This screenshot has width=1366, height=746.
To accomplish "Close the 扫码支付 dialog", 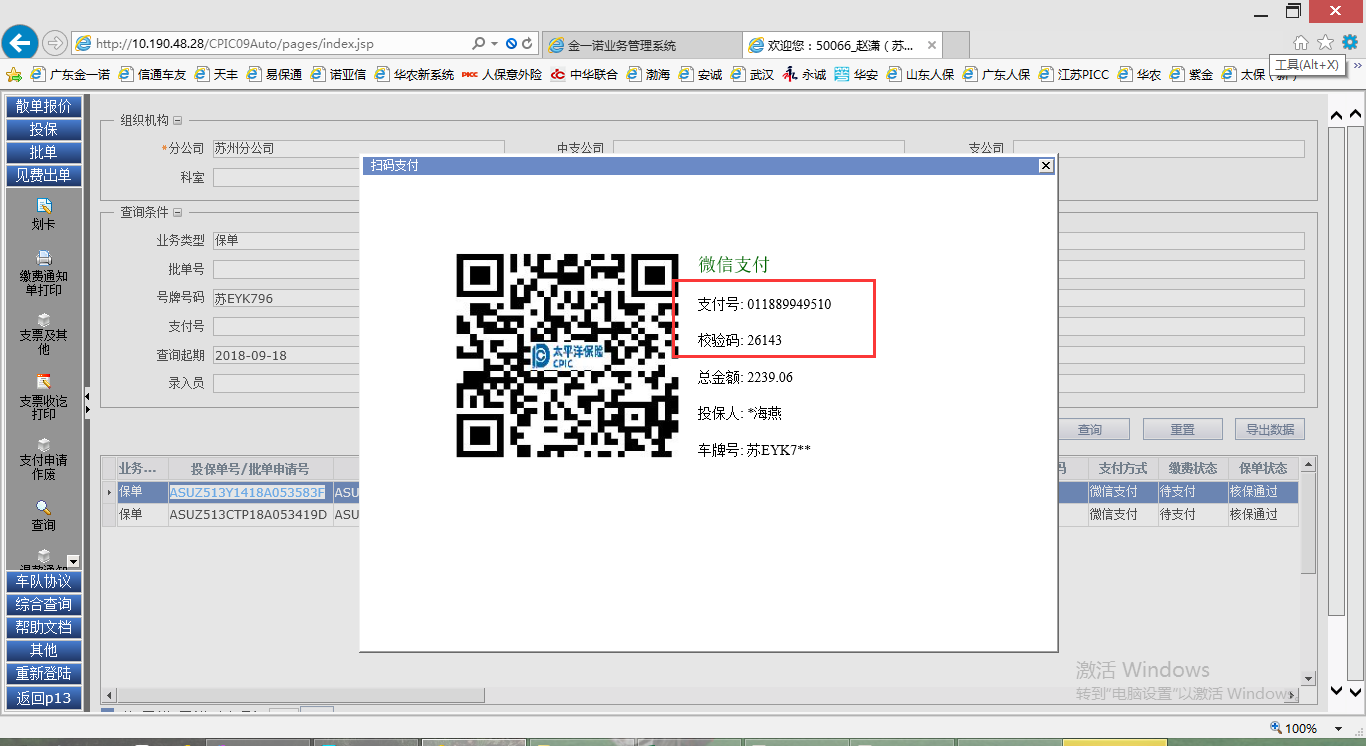I will [1045, 165].
